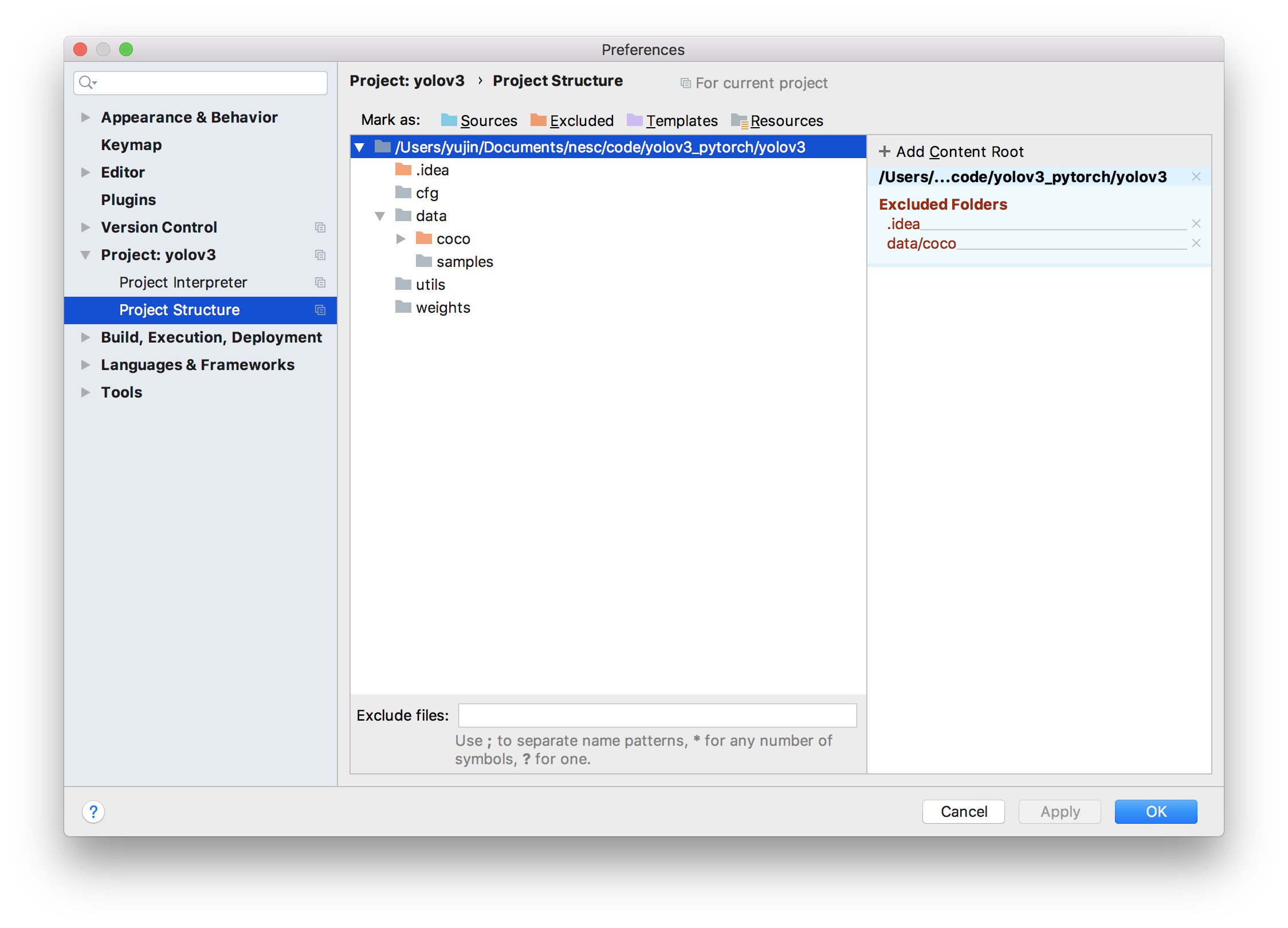Expand Build, Execution, Deployment section
Screen dimensions: 1288x928
[x=85, y=337]
